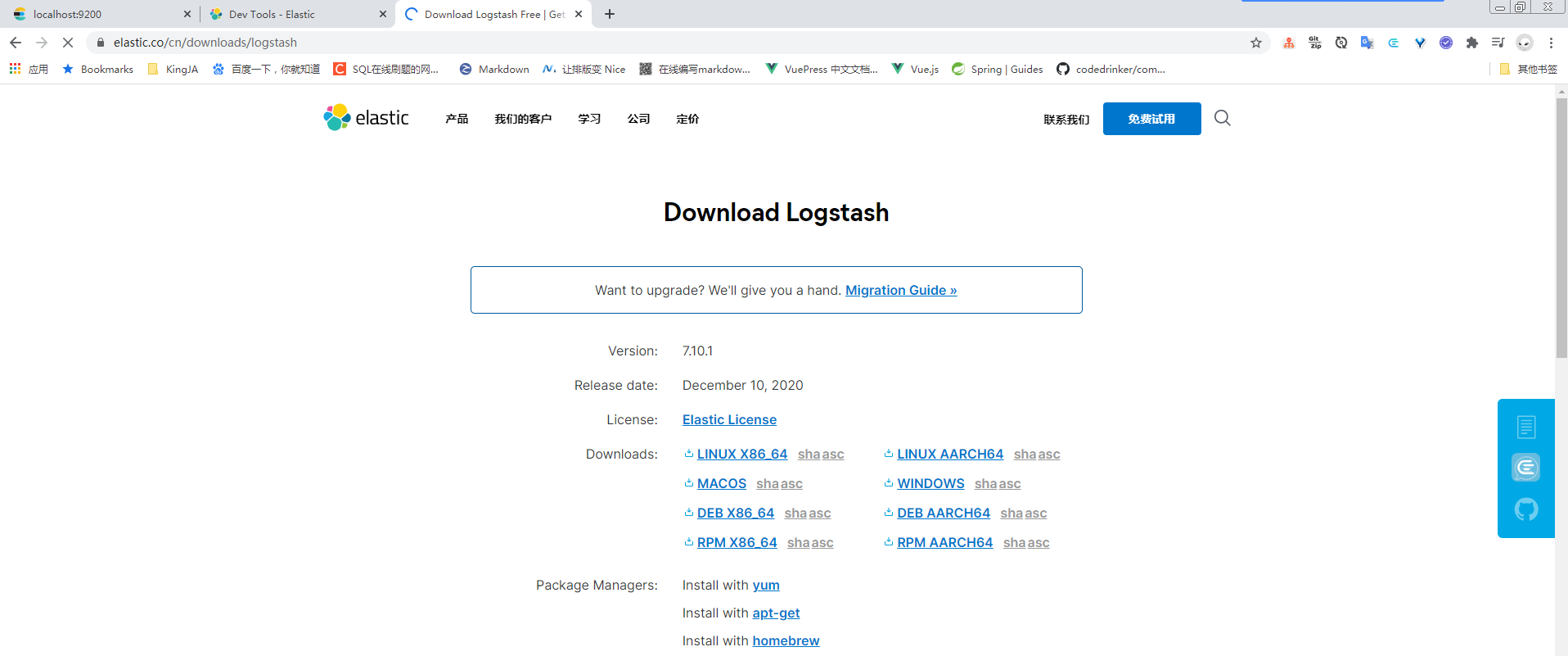Open the 我们的客户 navigation menu

tap(523, 119)
